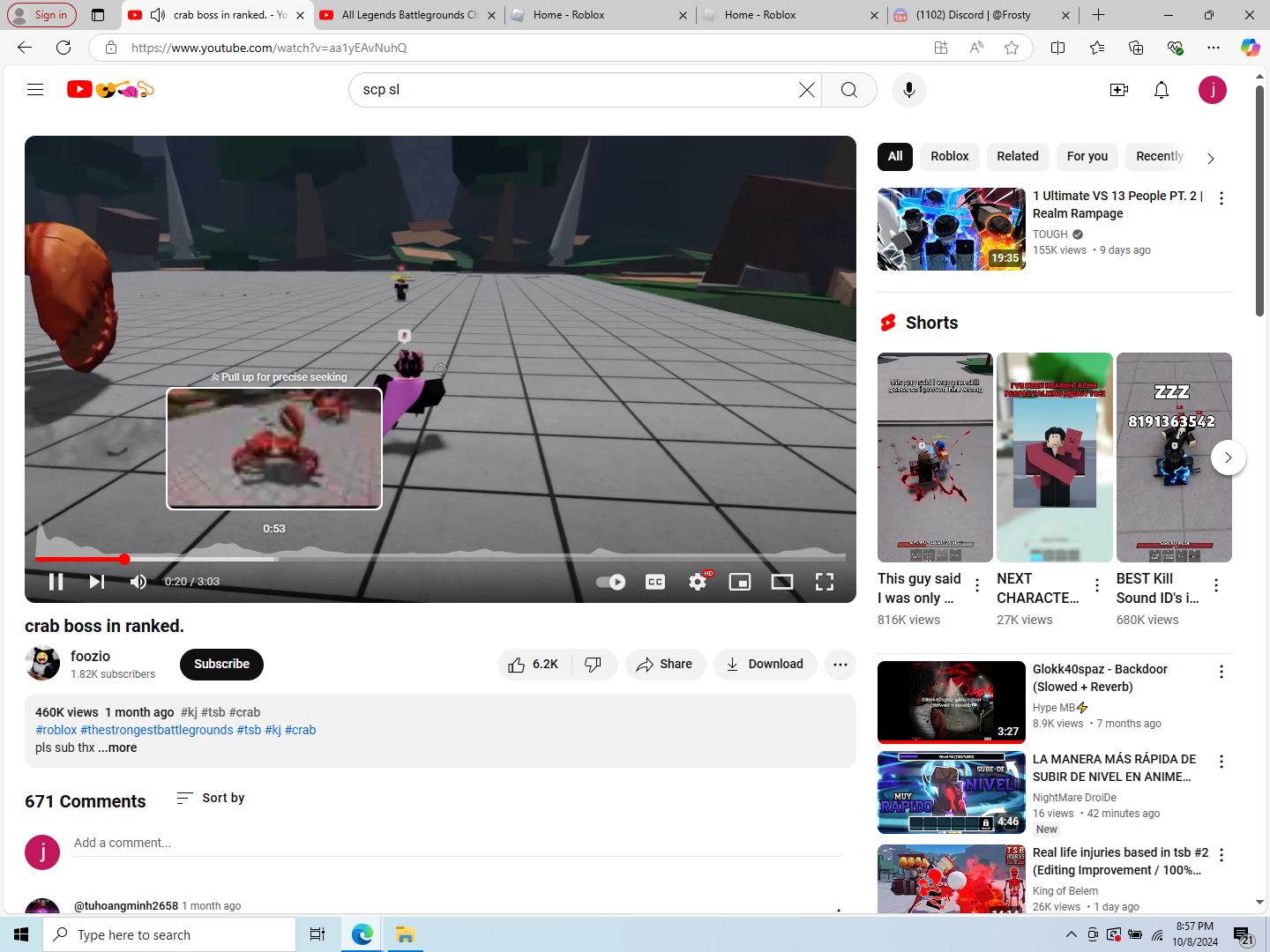The width and height of the screenshot is (1270, 952).
Task: Open the Realm Rampage video thumbnail
Action: coord(952,229)
